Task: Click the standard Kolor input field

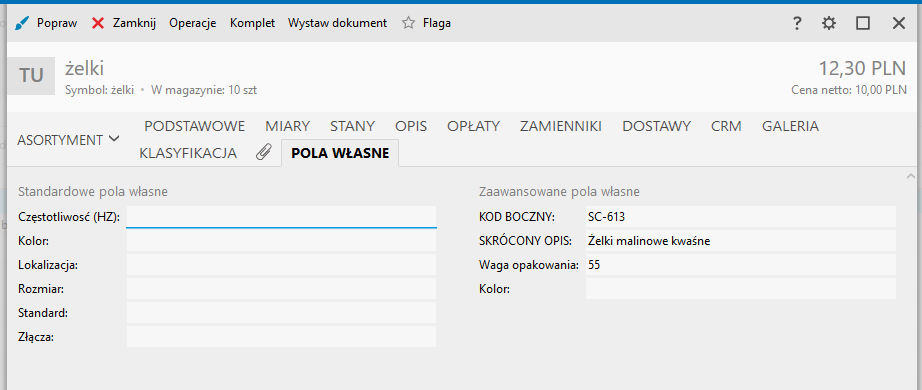Action: (281, 241)
